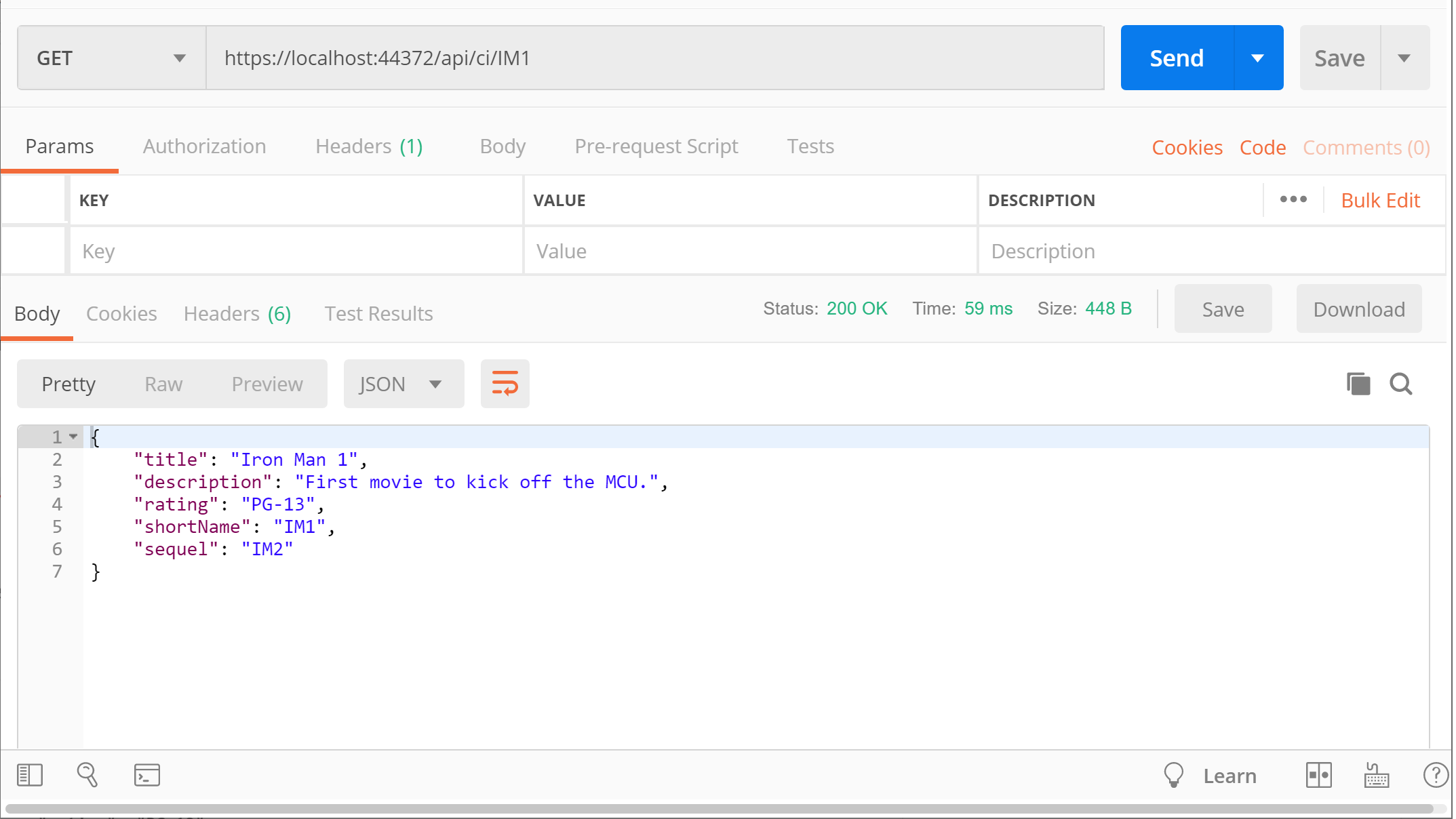Open the Test Results tab

pyautogui.click(x=378, y=313)
